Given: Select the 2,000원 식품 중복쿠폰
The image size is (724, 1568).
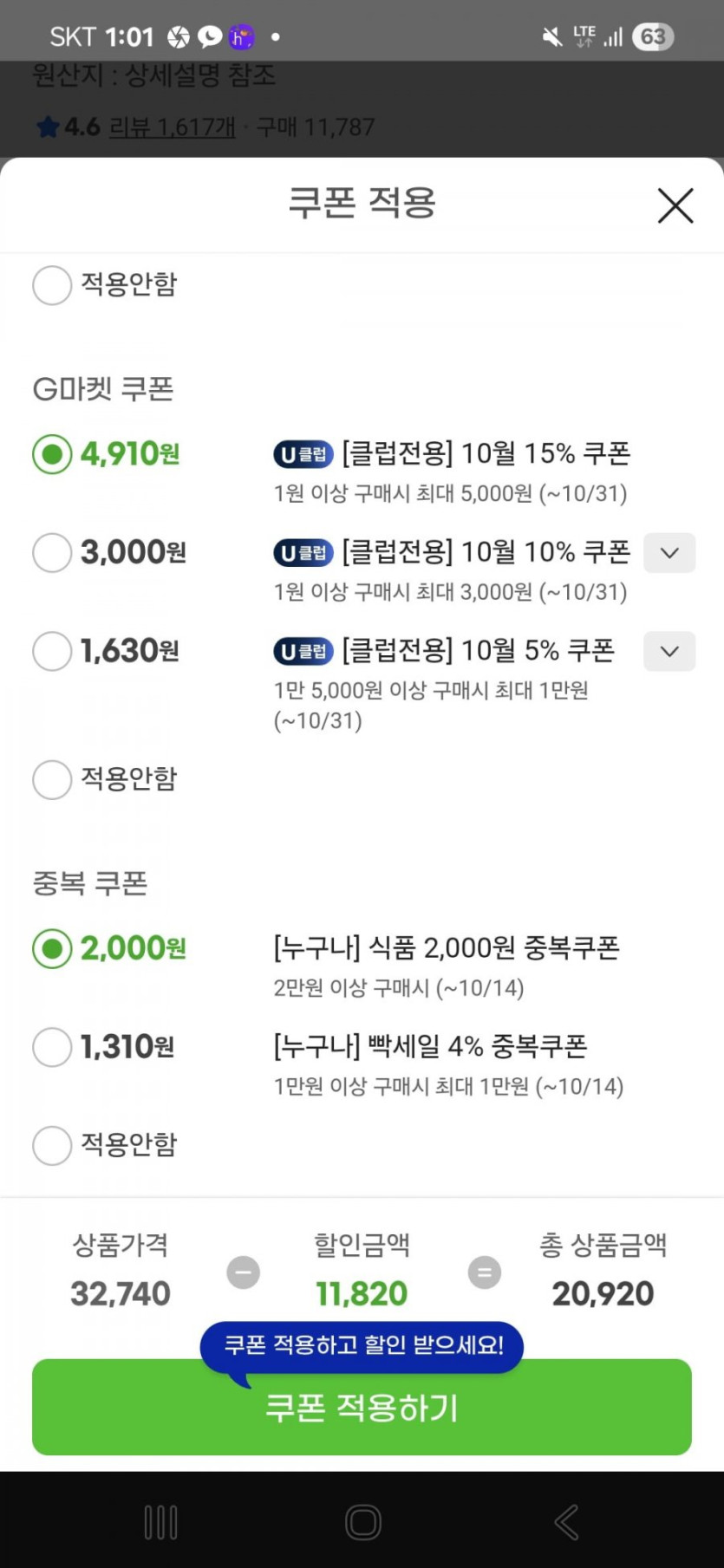Looking at the screenshot, I should pyautogui.click(x=52, y=949).
